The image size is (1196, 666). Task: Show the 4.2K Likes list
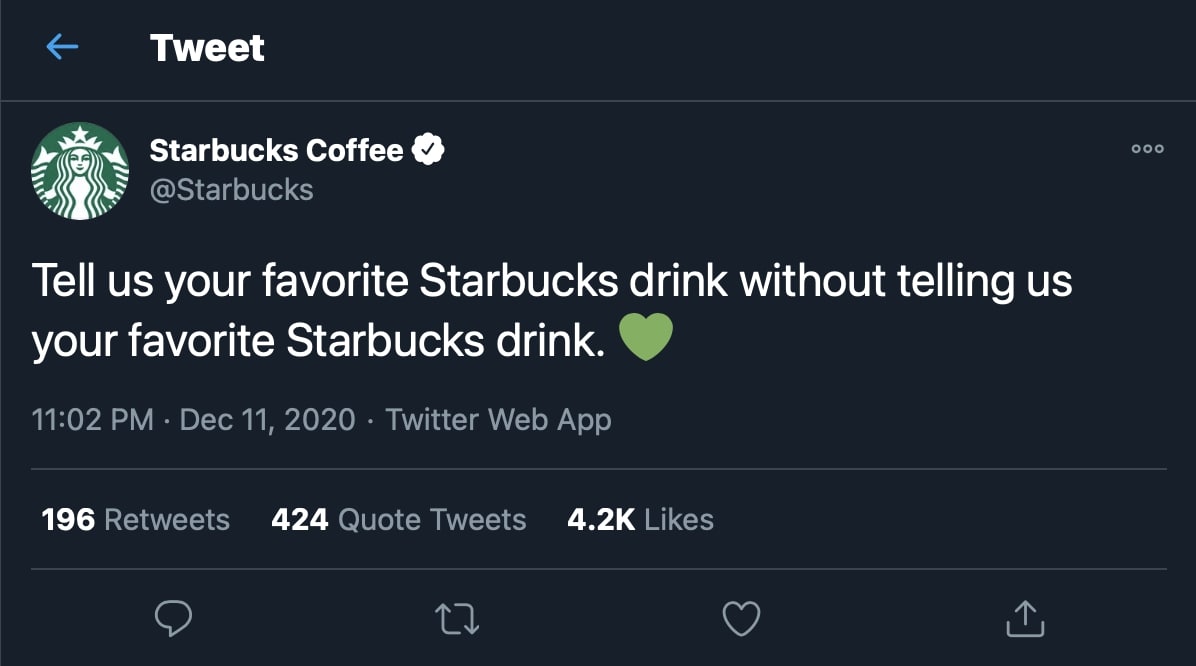640,520
